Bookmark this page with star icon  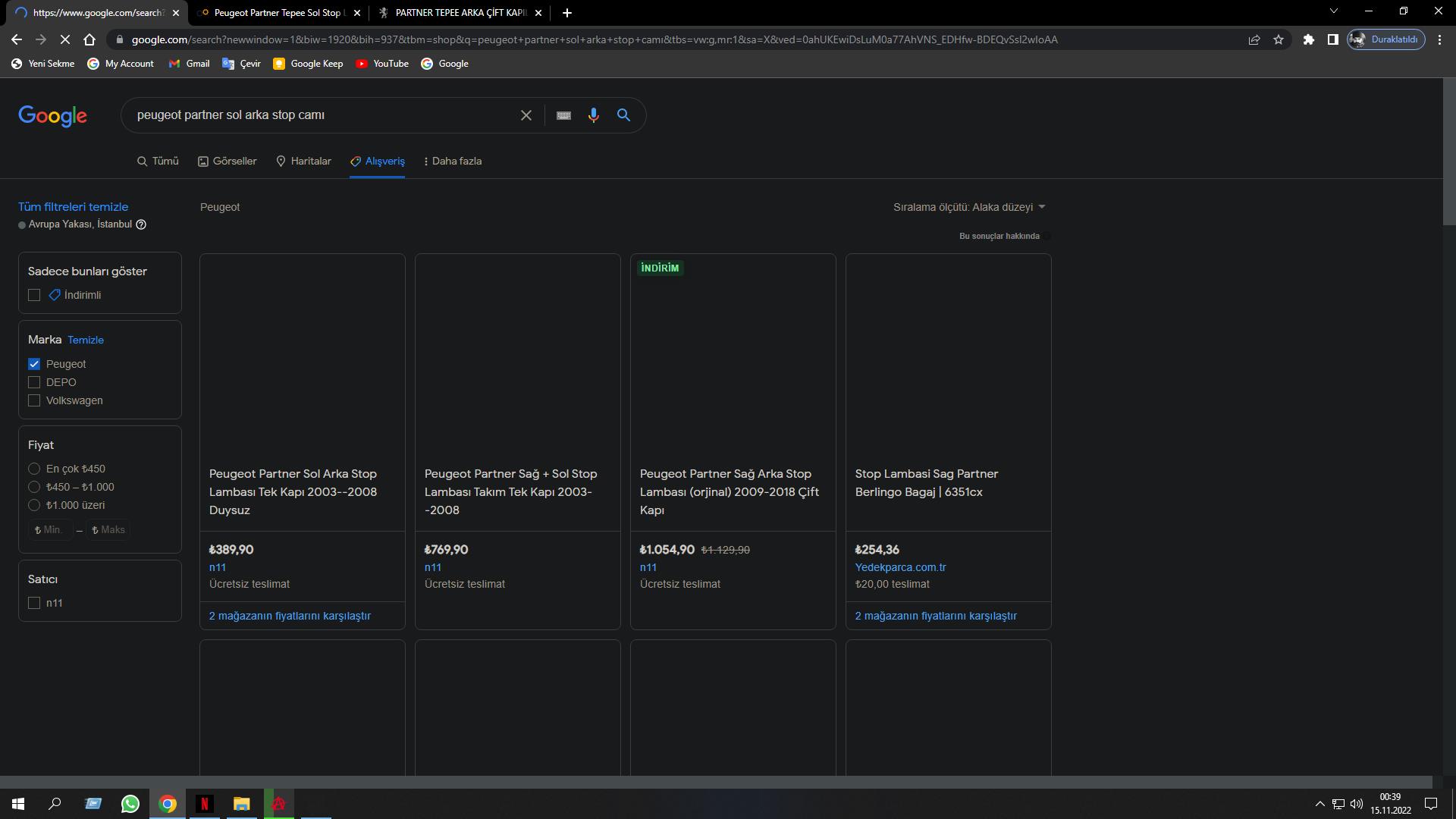1279,39
